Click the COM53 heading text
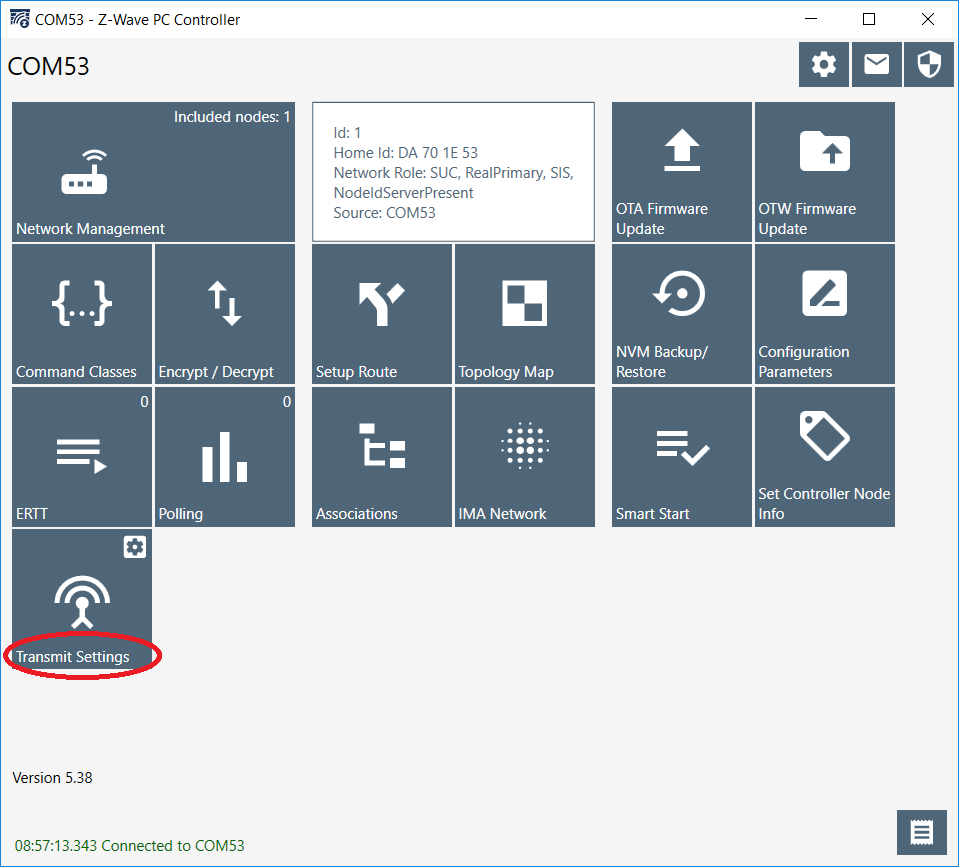Viewport: 959px width, 867px height. [x=48, y=66]
